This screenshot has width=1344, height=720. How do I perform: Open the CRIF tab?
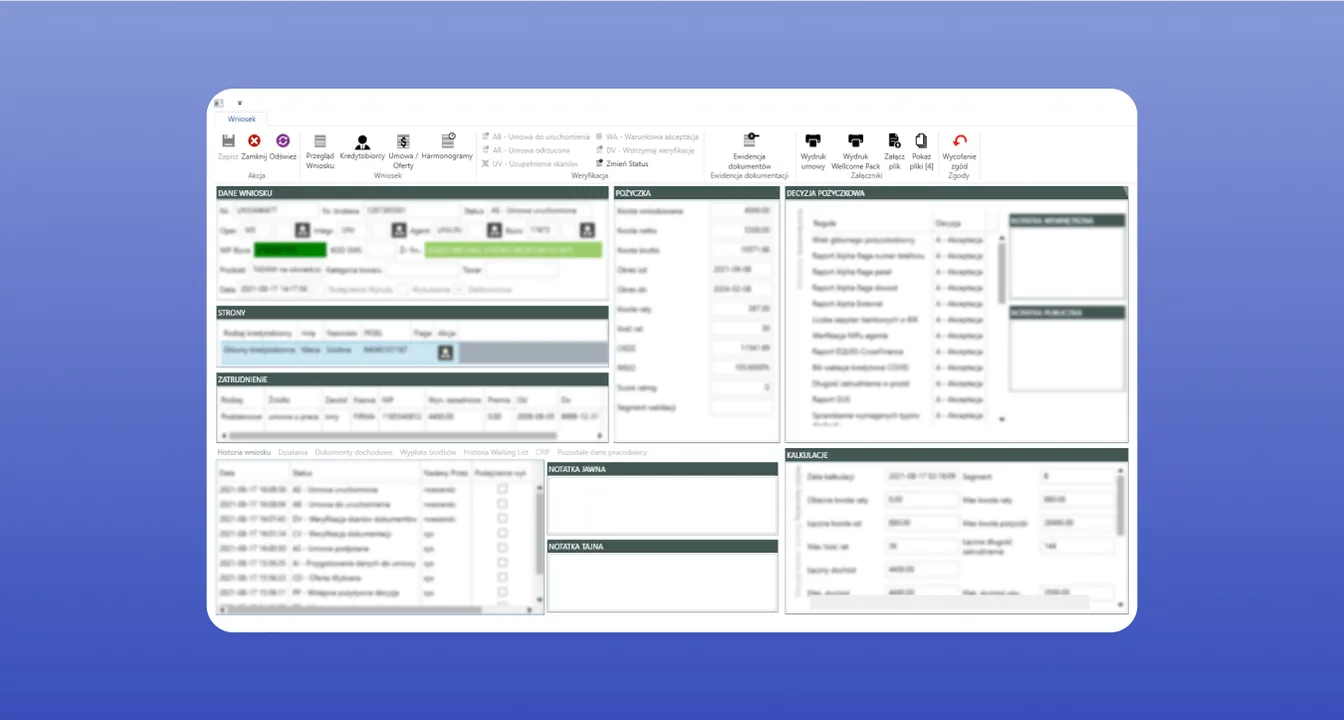[543, 452]
